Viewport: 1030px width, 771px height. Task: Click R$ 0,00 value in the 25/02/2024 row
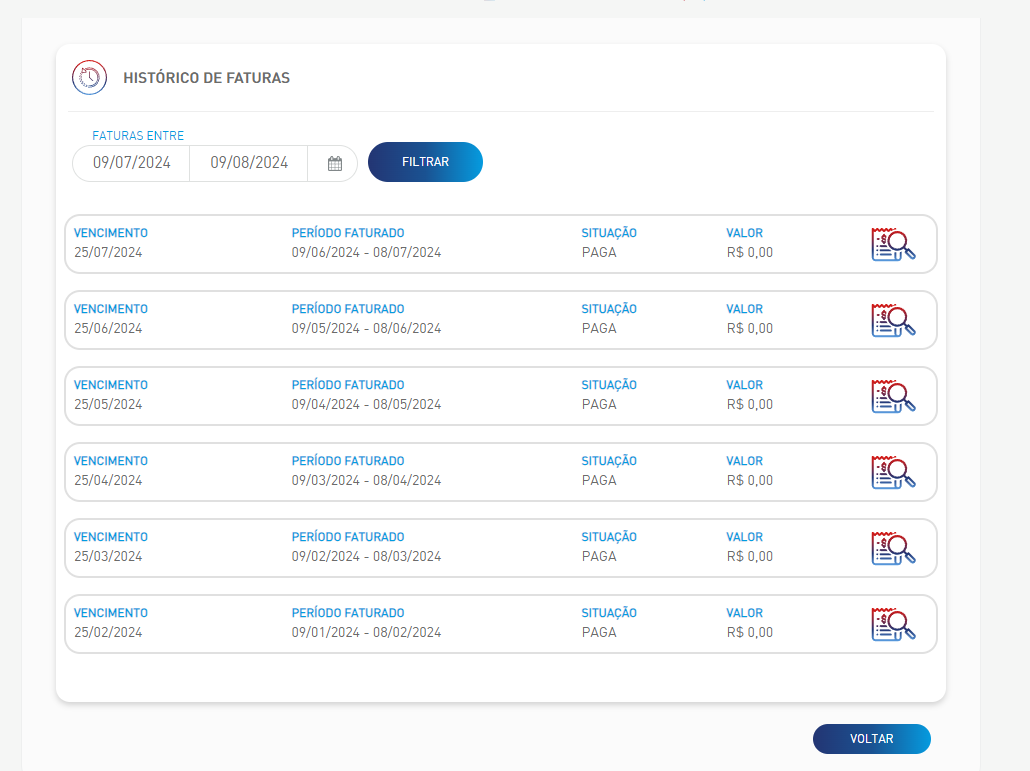pyautogui.click(x=750, y=632)
